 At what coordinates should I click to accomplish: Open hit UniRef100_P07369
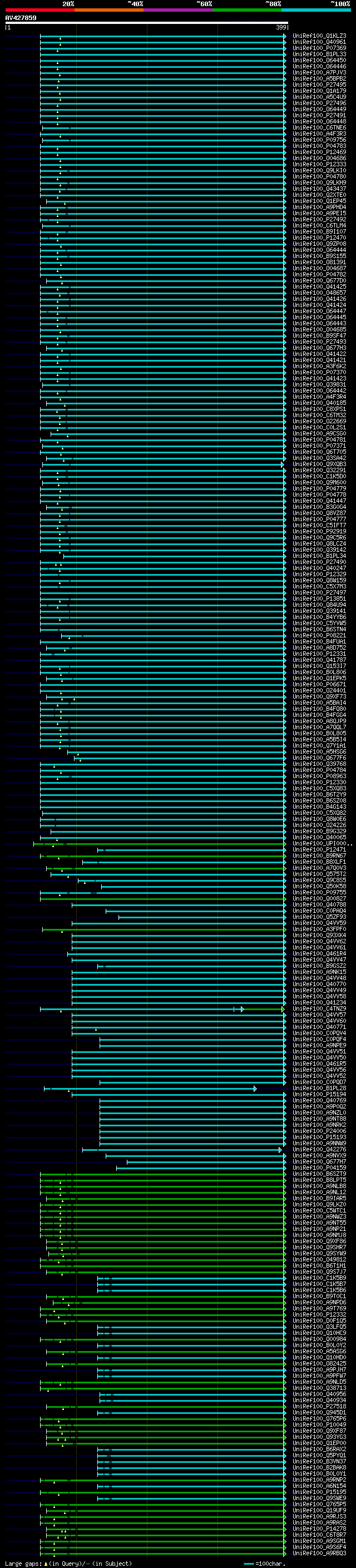[x=319, y=48]
